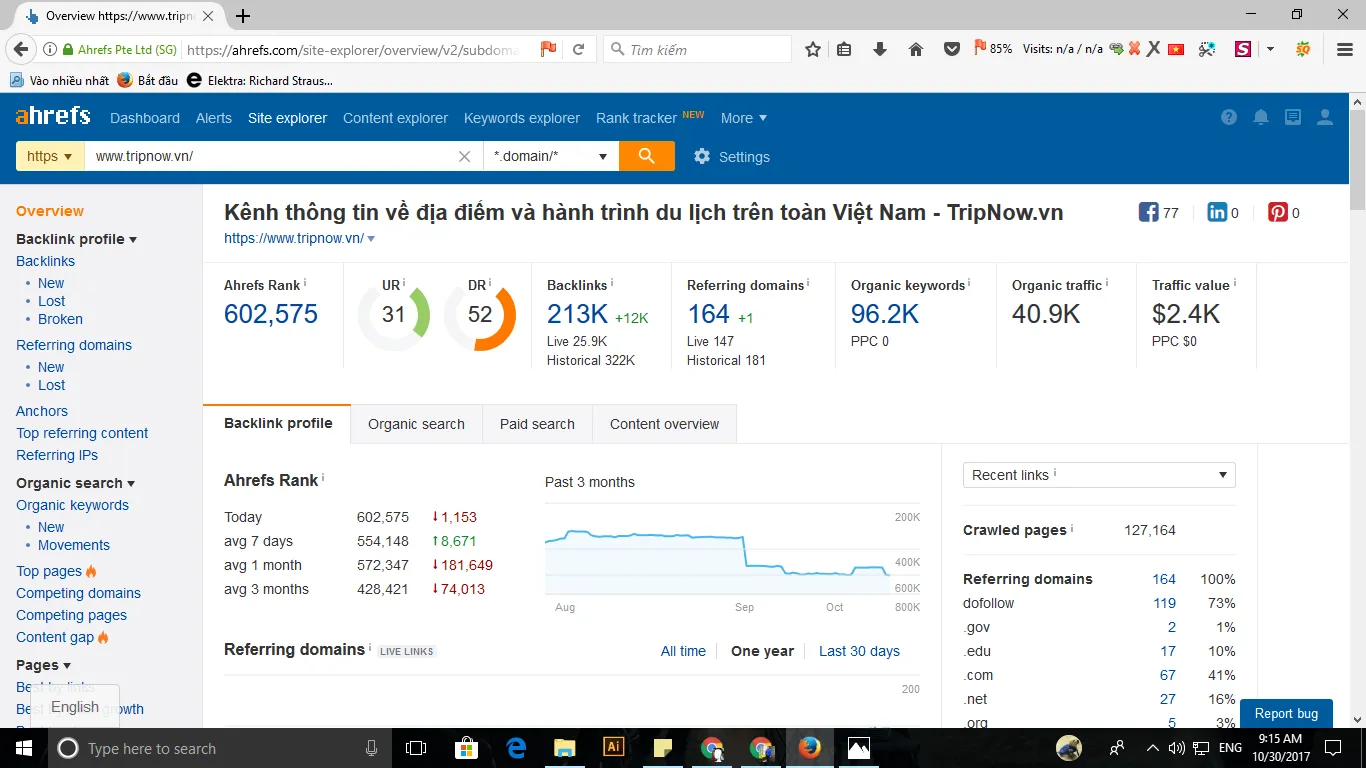This screenshot has width=1366, height=768.
Task: Click the Facebook share count icon
Action: [1148, 212]
